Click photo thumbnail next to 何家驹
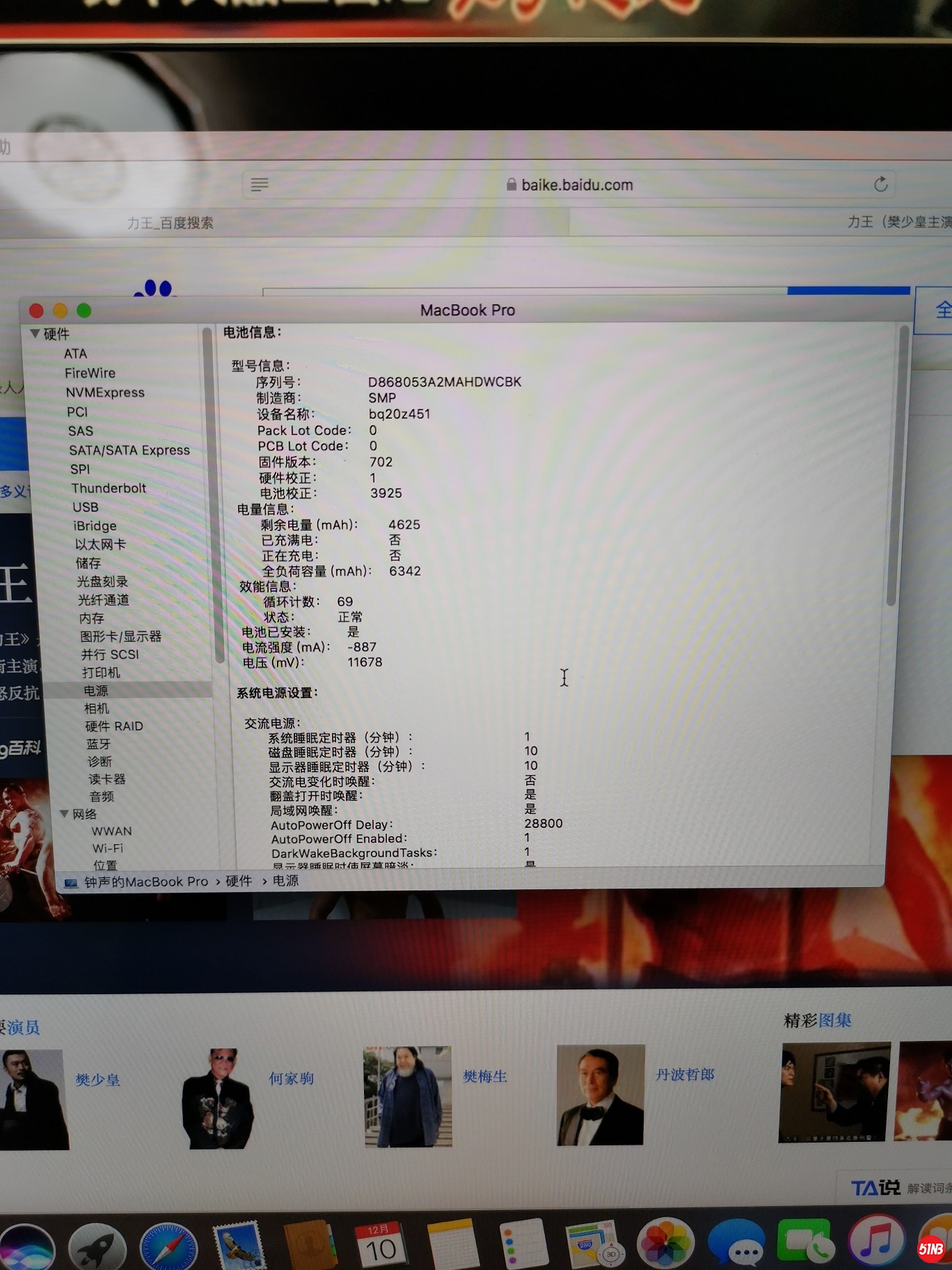The height and width of the screenshot is (1270, 952). click(218, 1099)
